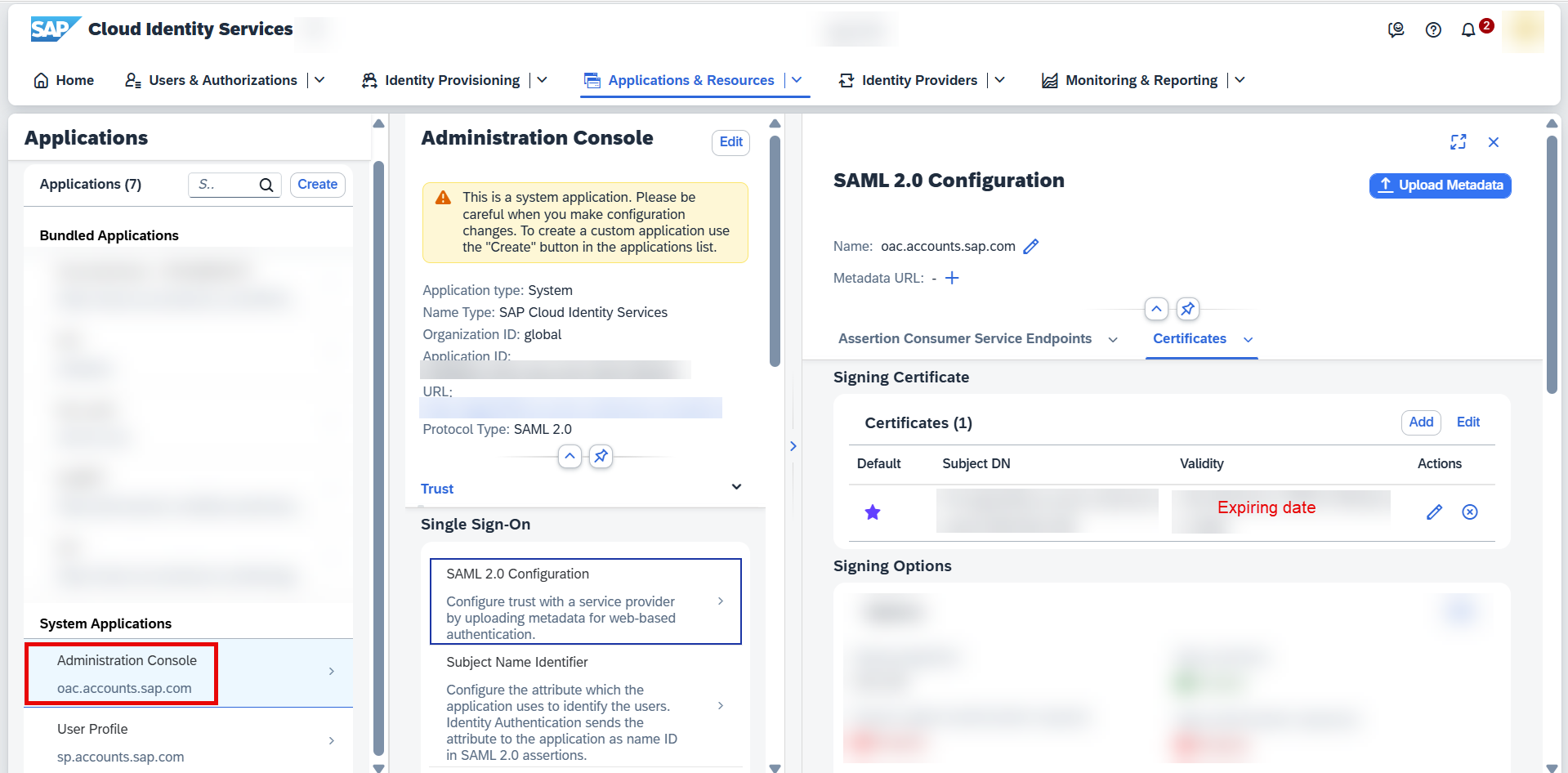Create a new application
The width and height of the screenshot is (1568, 773).
click(318, 185)
